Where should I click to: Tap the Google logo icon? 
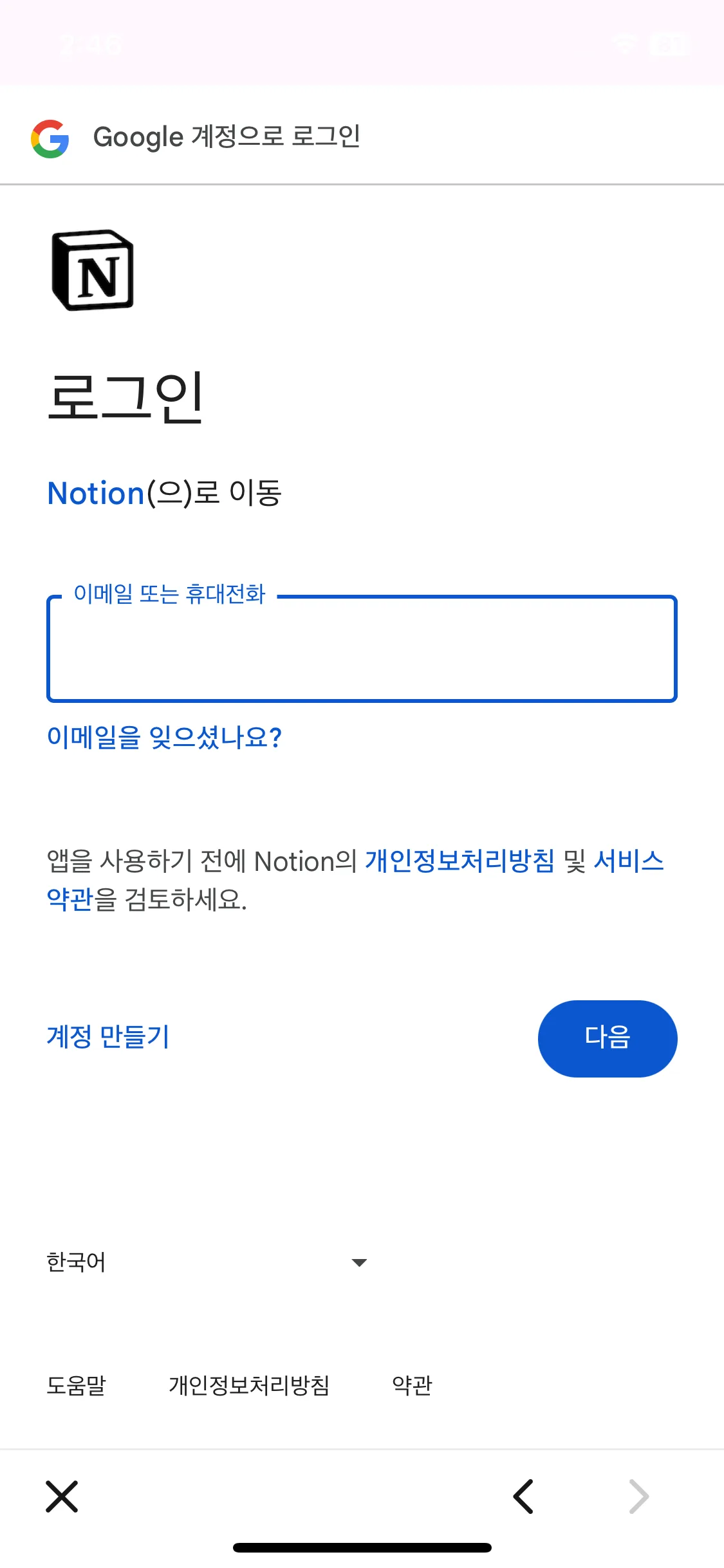coord(50,138)
